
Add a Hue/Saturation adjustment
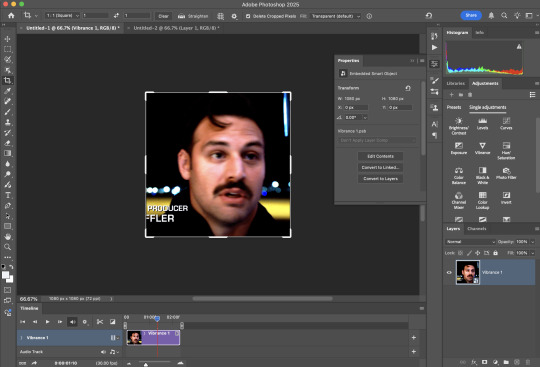tap(506, 151)
